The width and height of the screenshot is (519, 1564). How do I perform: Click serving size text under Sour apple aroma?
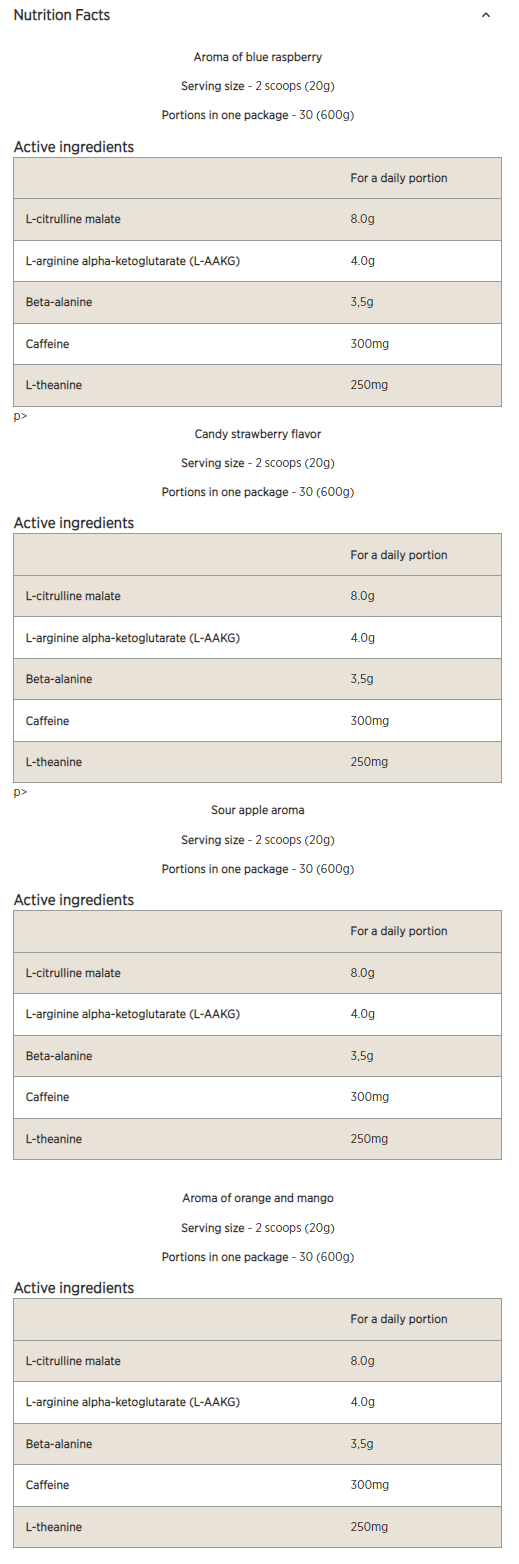258,840
